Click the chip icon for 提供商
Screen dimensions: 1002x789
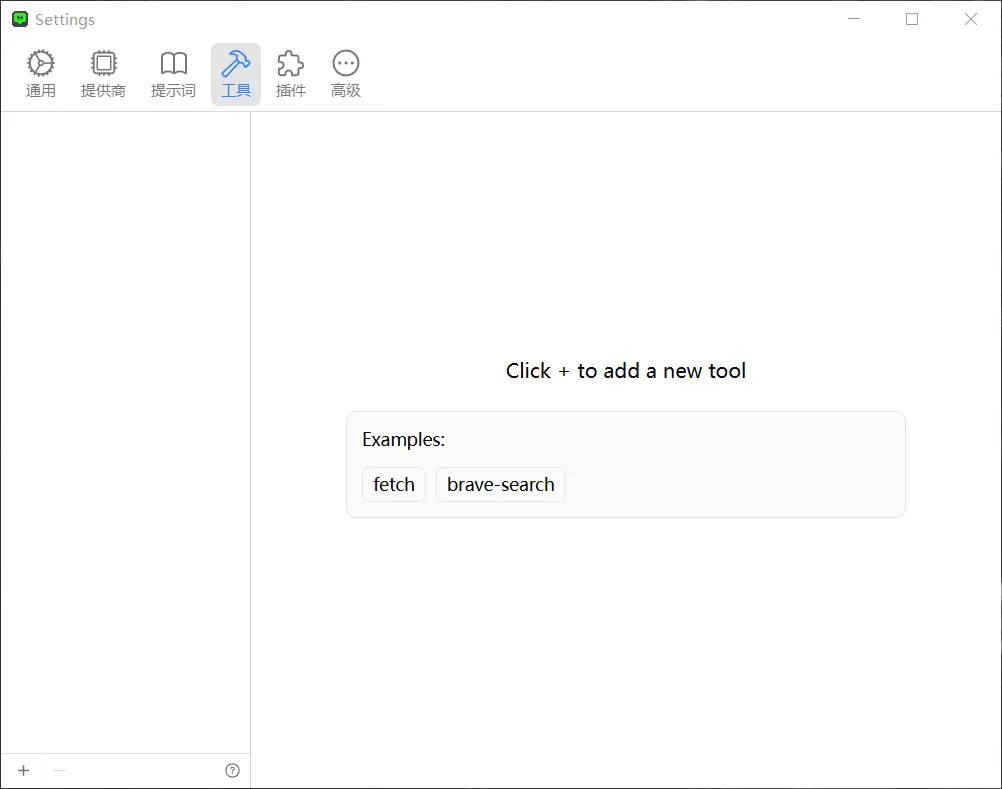pyautogui.click(x=103, y=64)
